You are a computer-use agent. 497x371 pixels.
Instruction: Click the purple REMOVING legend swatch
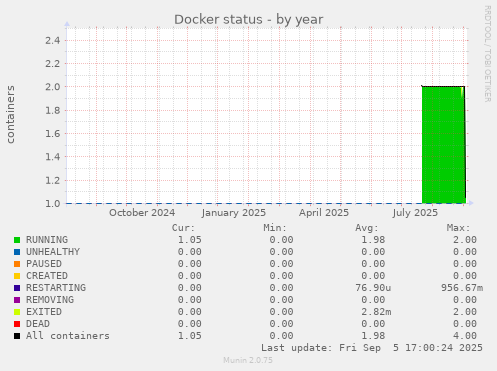click(x=17, y=300)
